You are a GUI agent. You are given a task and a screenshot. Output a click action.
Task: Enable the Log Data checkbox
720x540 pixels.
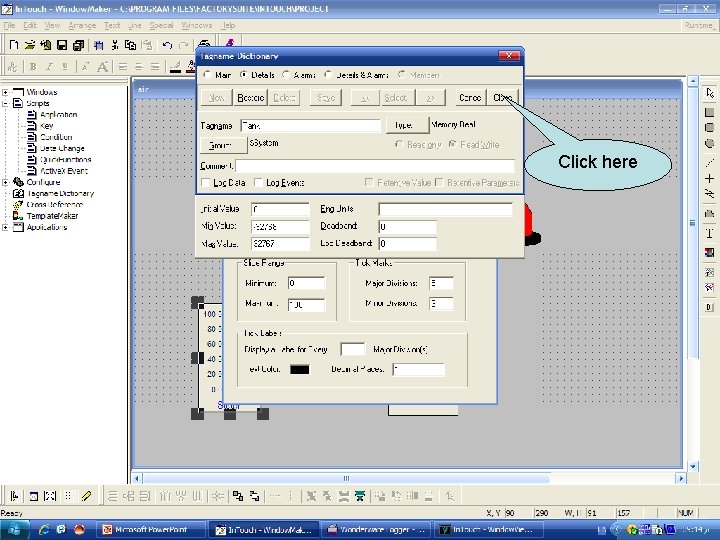206,183
